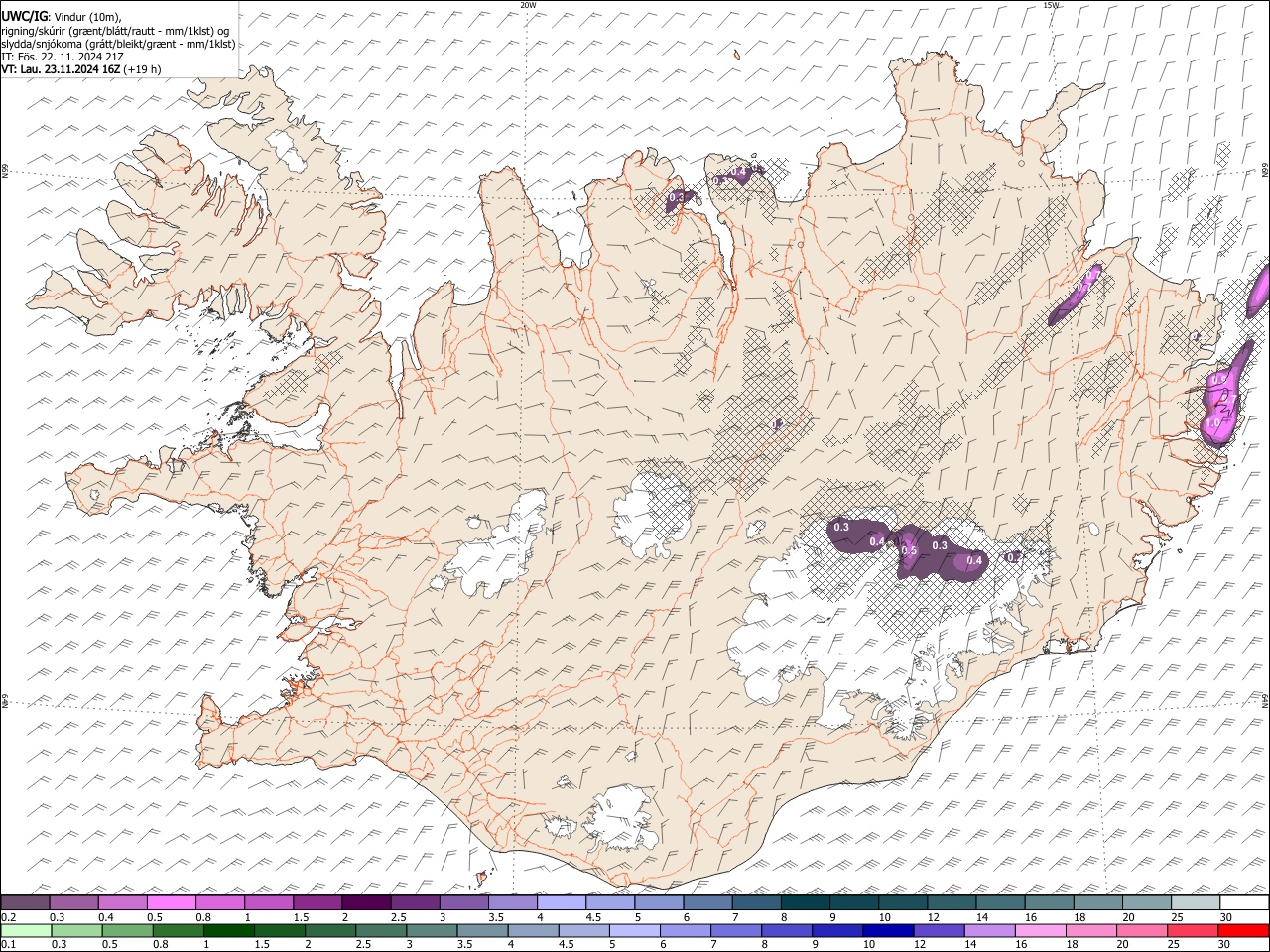The height and width of the screenshot is (952, 1270).
Task: Select the deep blue bottom-row swatch above 10
Action: pyautogui.click(x=886, y=931)
